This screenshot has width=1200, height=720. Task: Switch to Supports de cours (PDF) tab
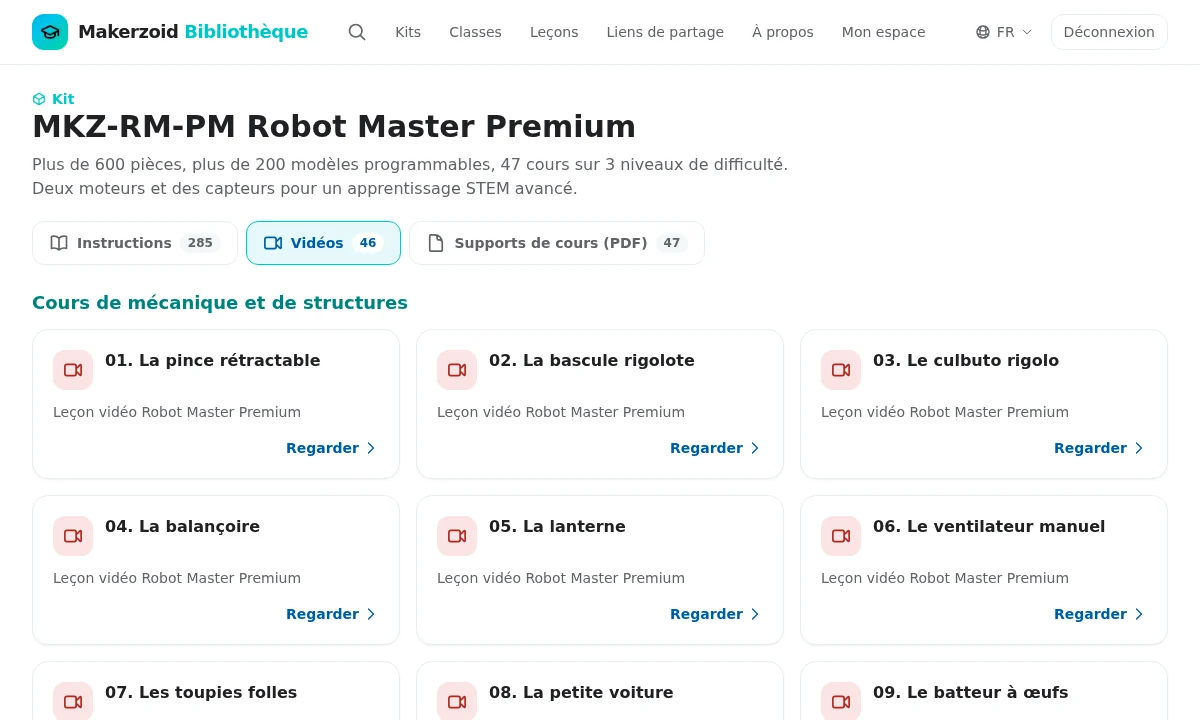[x=557, y=243]
